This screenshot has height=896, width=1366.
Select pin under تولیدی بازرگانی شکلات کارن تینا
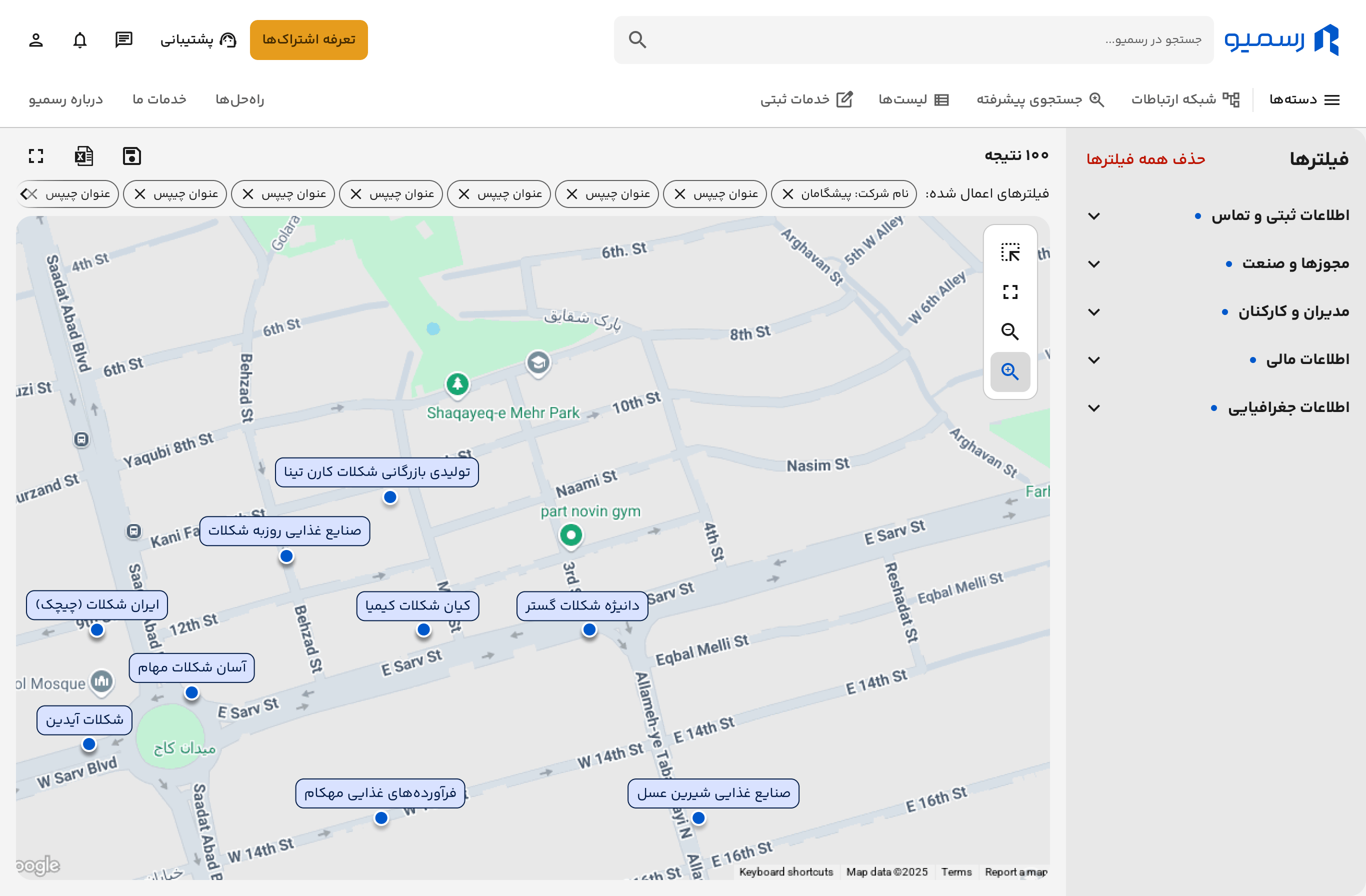390,497
